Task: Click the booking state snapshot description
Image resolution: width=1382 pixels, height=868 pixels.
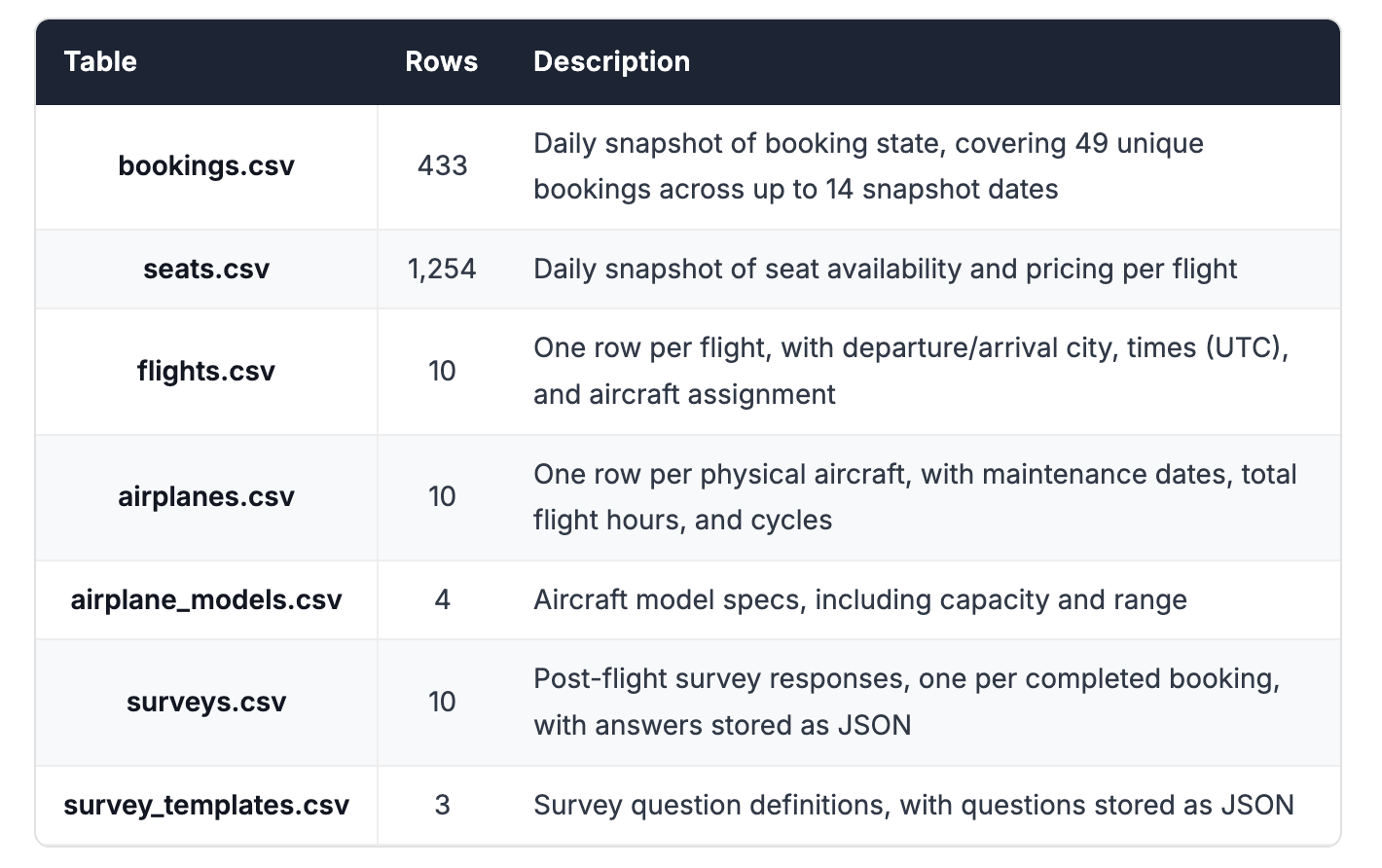Action: tap(868, 165)
